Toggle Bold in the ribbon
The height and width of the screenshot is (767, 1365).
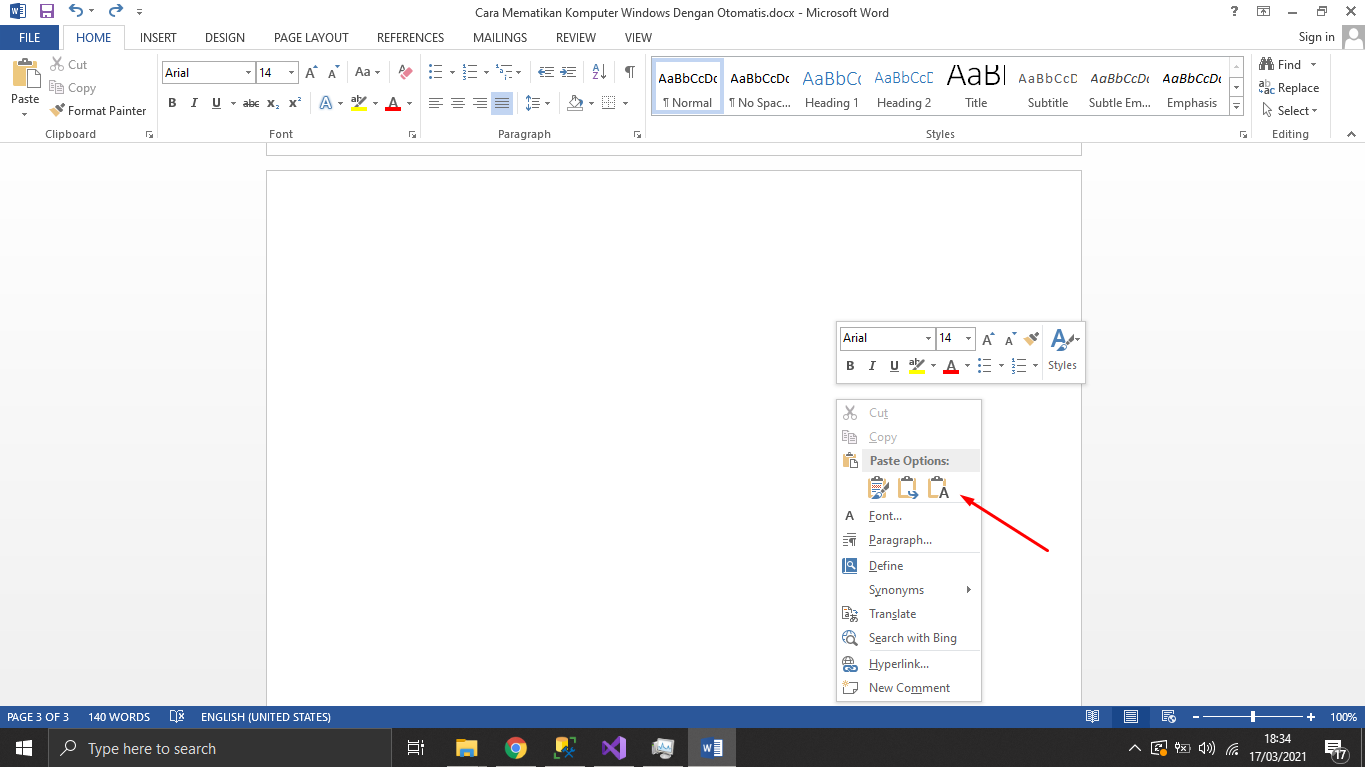(x=172, y=103)
